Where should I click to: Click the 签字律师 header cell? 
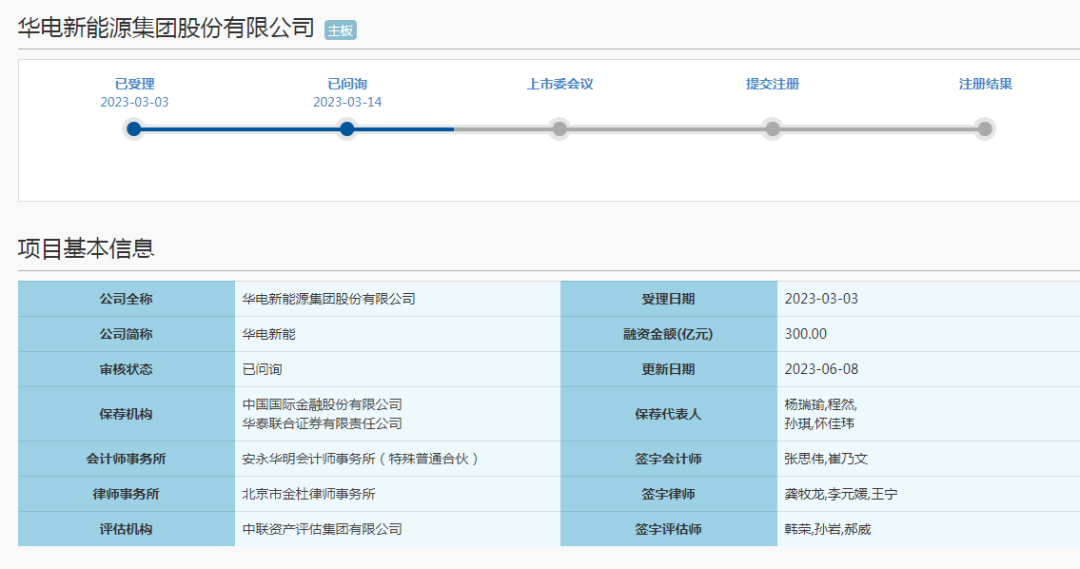point(669,494)
